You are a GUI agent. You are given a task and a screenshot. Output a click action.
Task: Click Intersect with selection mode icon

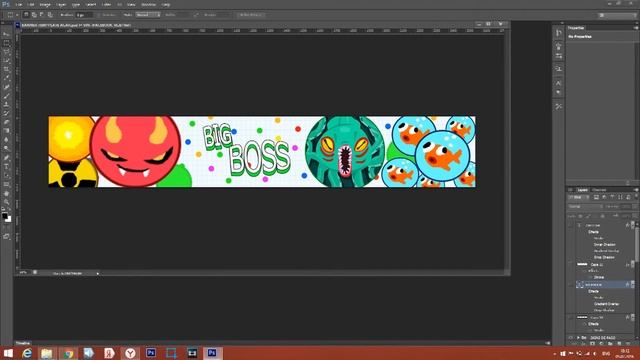50,15
